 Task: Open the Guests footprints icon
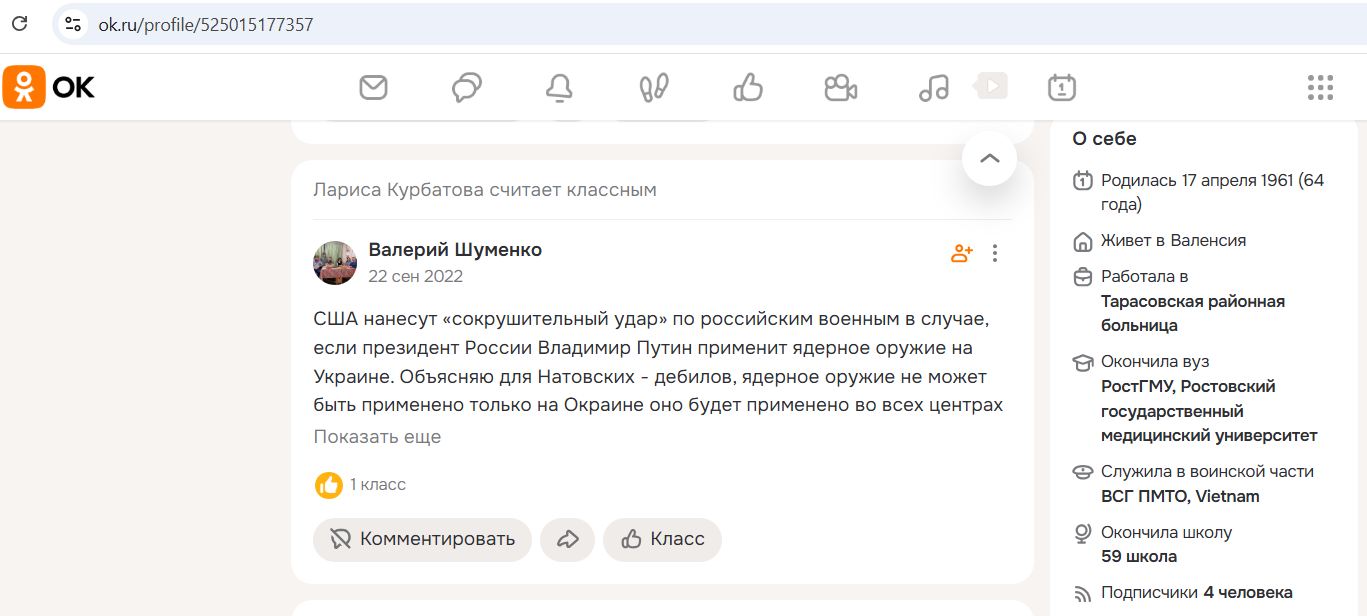point(653,88)
